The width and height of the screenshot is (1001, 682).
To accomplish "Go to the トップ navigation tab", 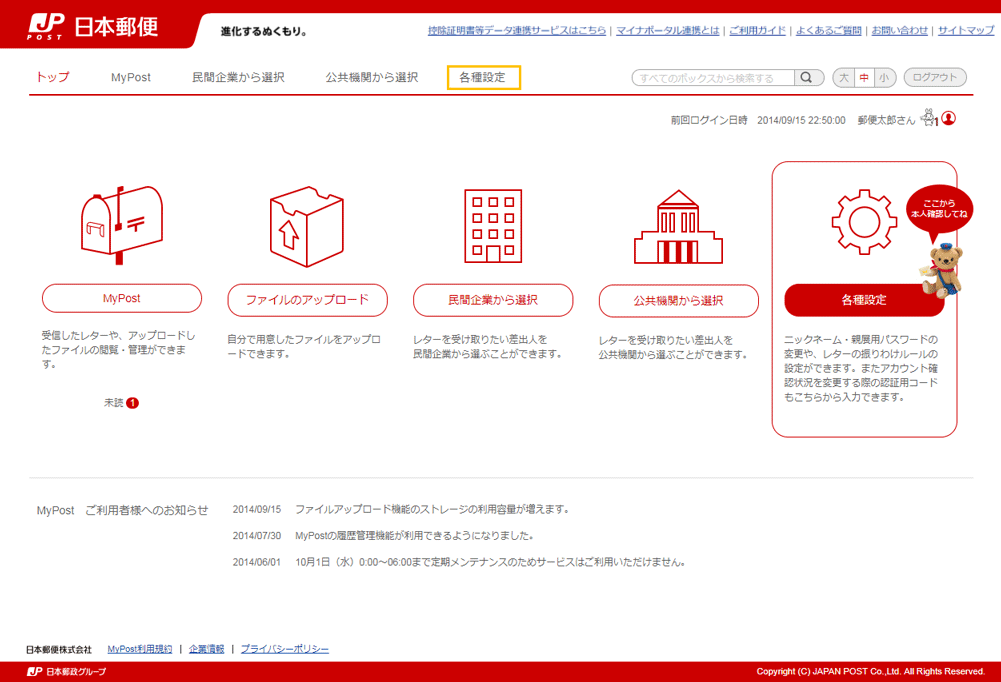I will coord(52,77).
